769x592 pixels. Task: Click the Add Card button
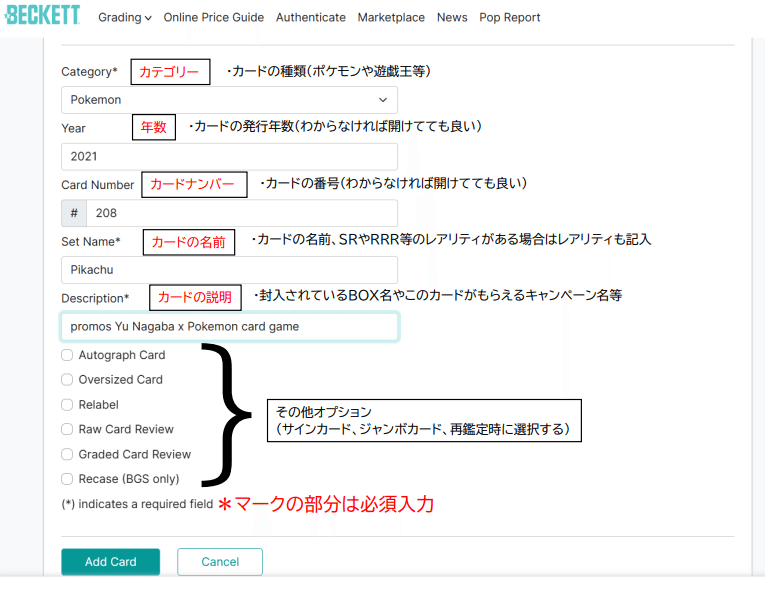point(110,562)
